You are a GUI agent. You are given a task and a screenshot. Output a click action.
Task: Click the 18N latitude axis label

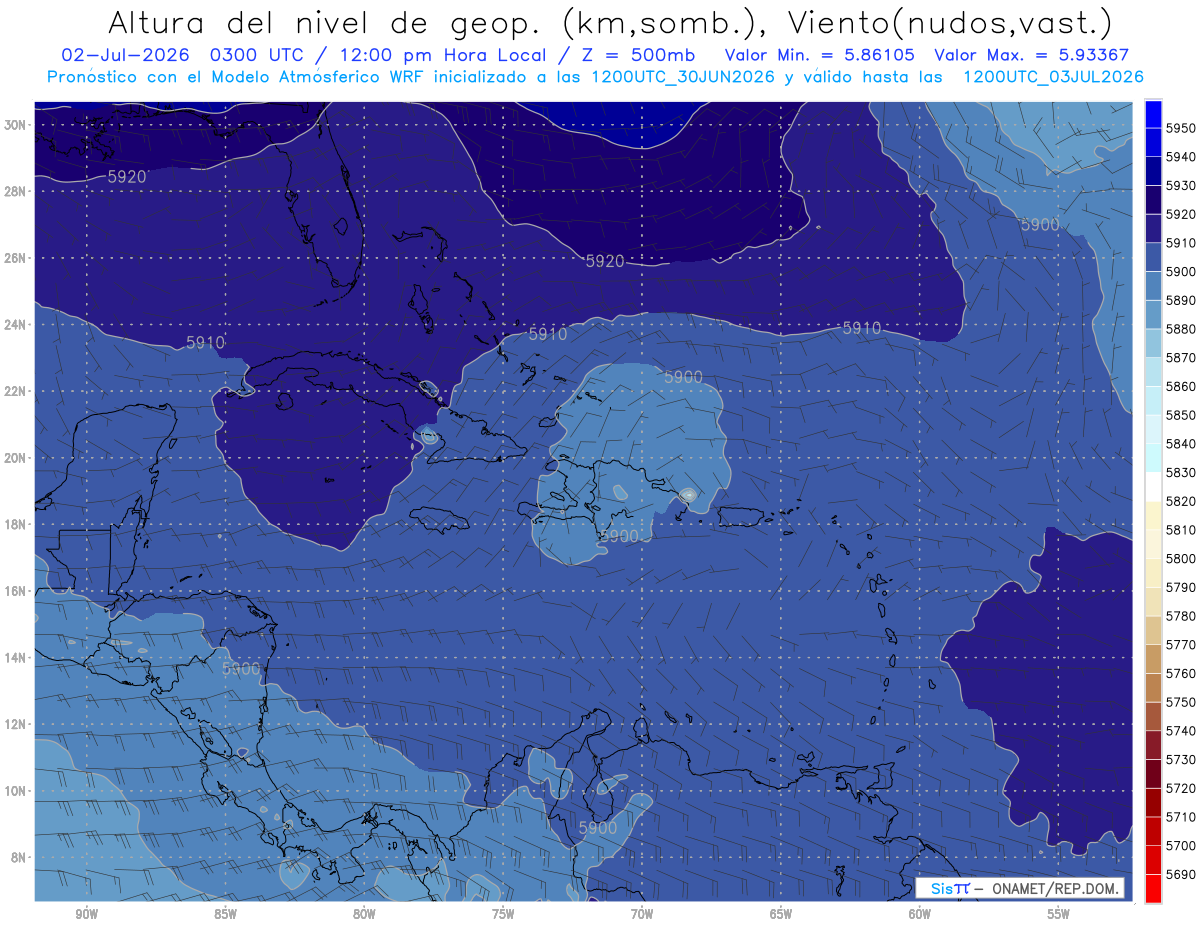pos(16,525)
